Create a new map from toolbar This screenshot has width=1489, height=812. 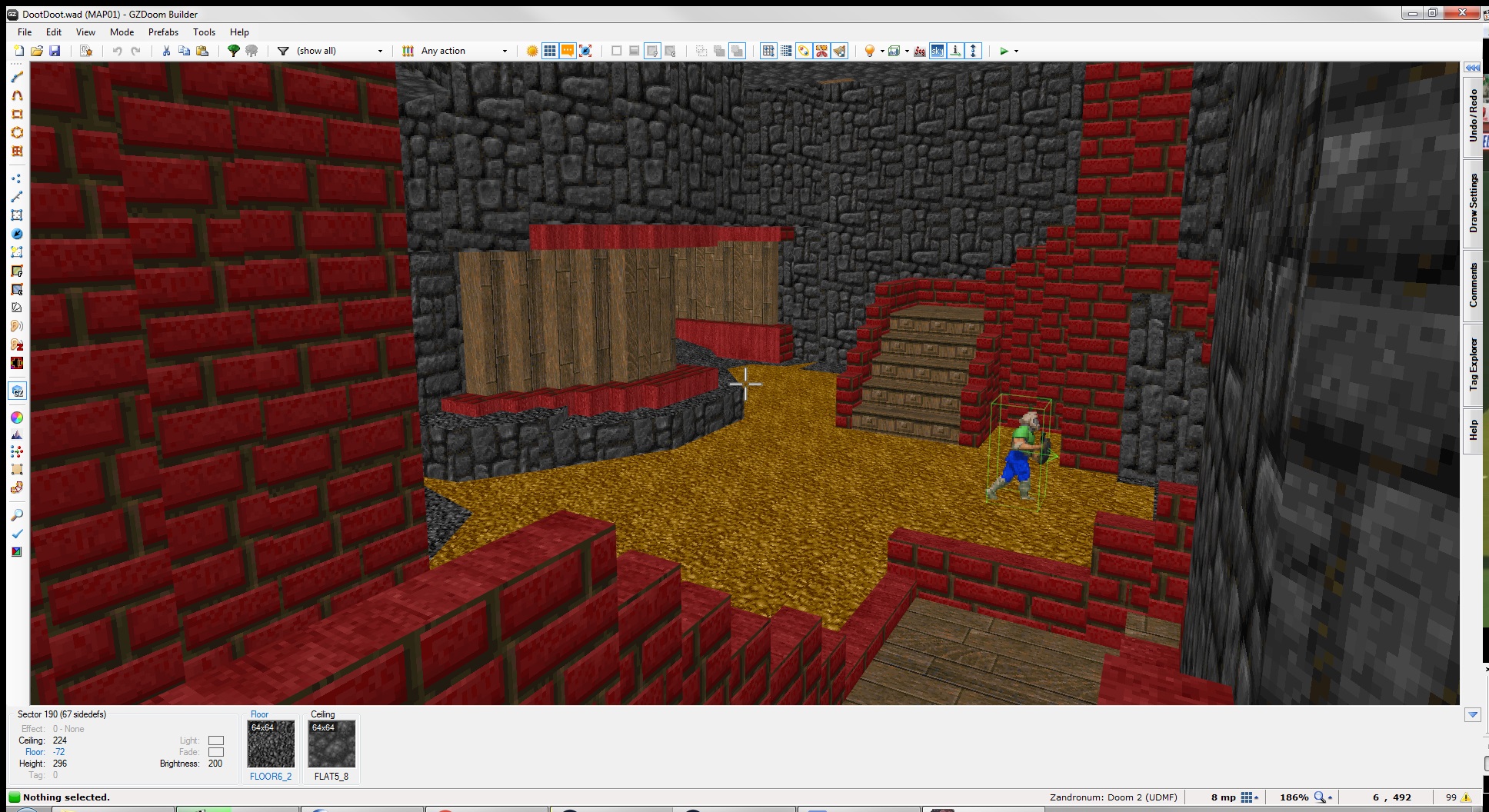18,51
